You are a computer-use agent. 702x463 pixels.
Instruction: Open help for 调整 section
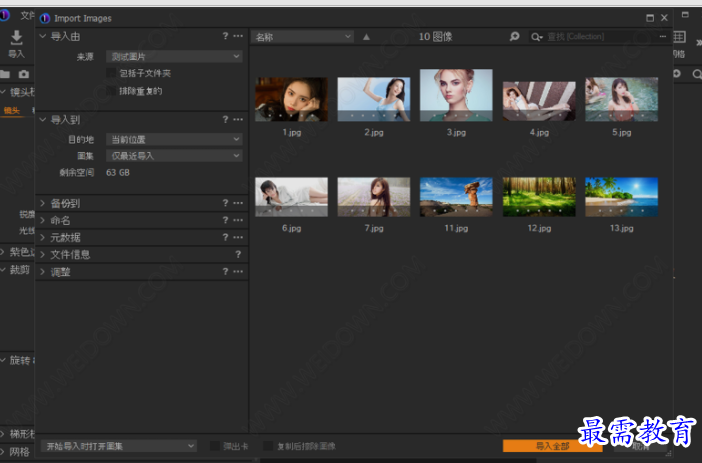point(225,271)
